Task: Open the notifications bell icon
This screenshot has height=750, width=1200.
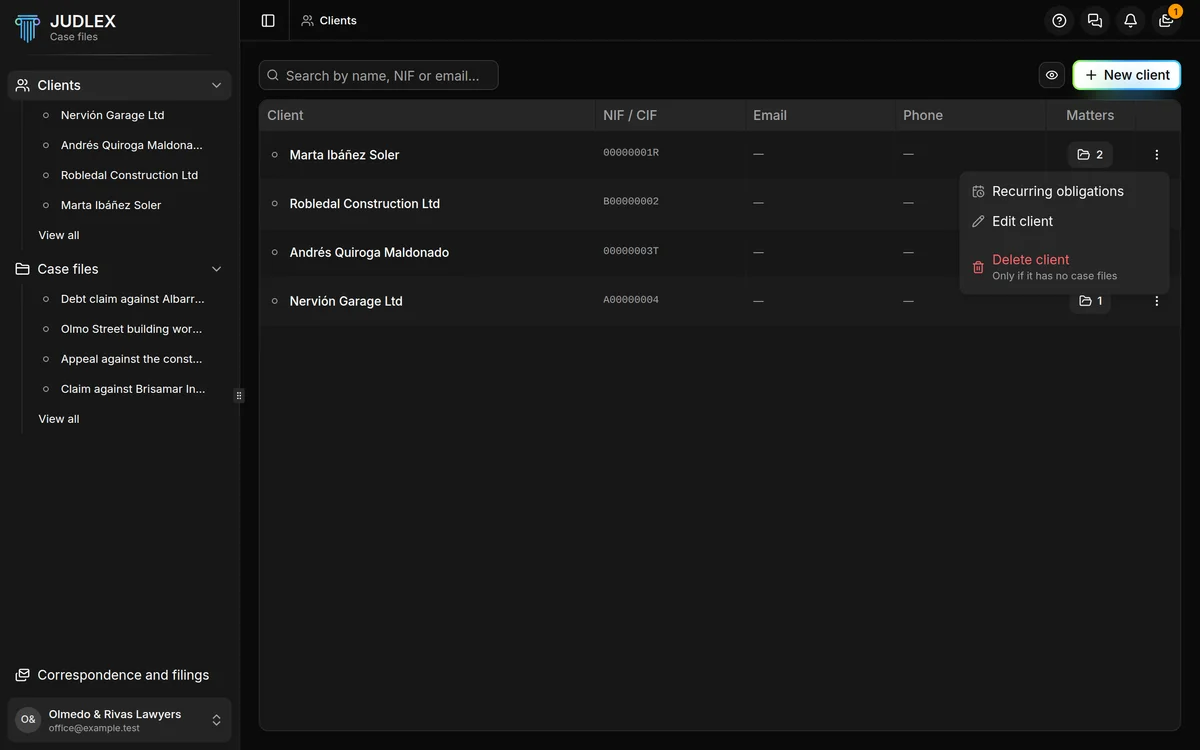Action: (1130, 20)
